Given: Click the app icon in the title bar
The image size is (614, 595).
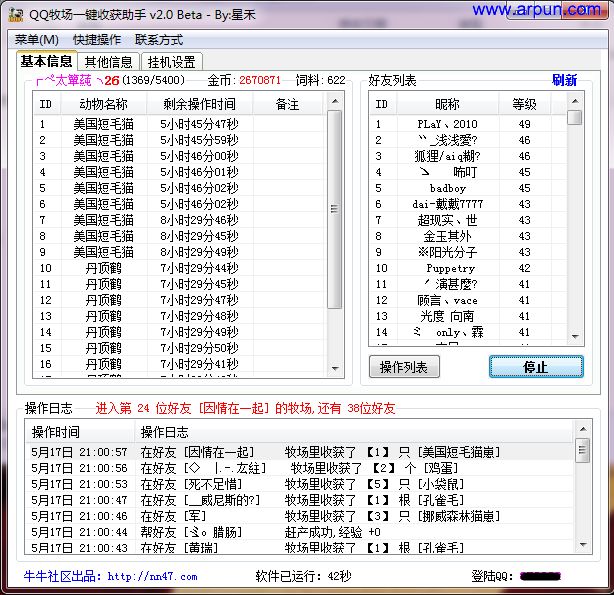Looking at the screenshot, I should point(16,15).
